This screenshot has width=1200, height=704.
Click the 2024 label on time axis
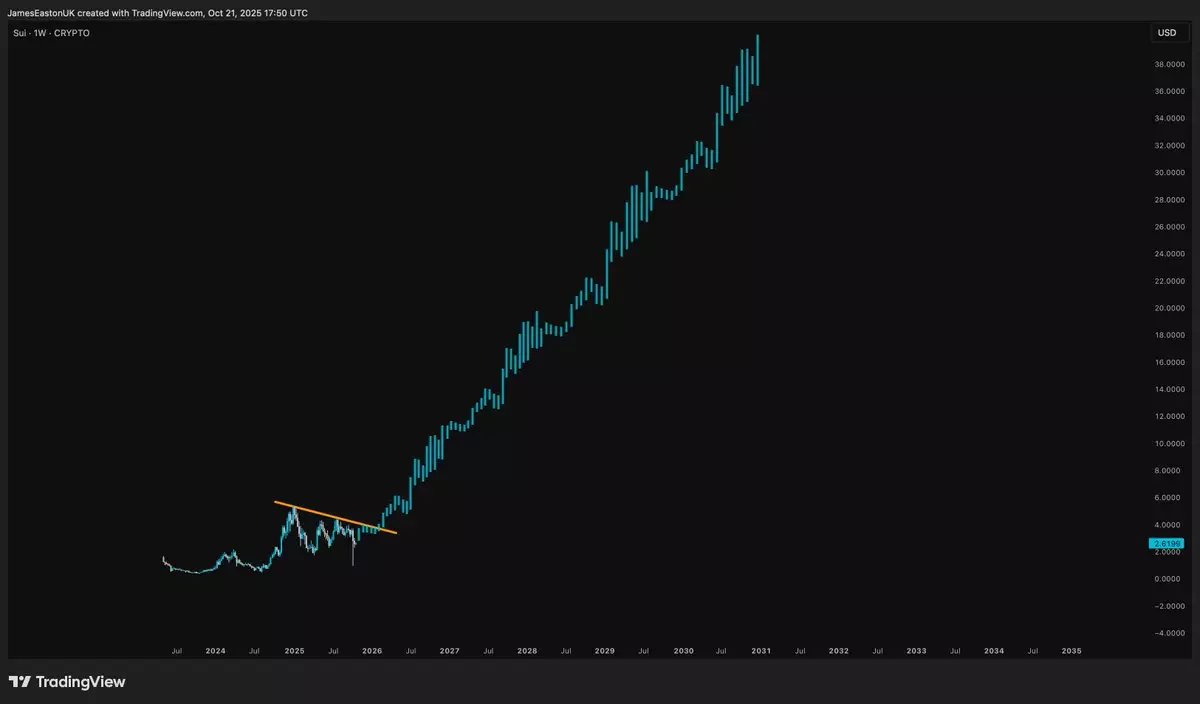(215, 651)
